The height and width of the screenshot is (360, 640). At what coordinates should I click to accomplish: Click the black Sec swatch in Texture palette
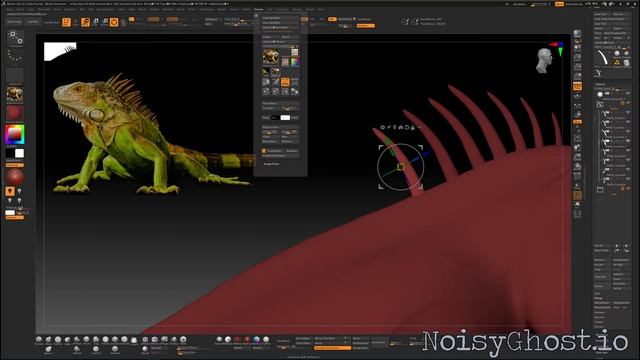(x=276, y=118)
